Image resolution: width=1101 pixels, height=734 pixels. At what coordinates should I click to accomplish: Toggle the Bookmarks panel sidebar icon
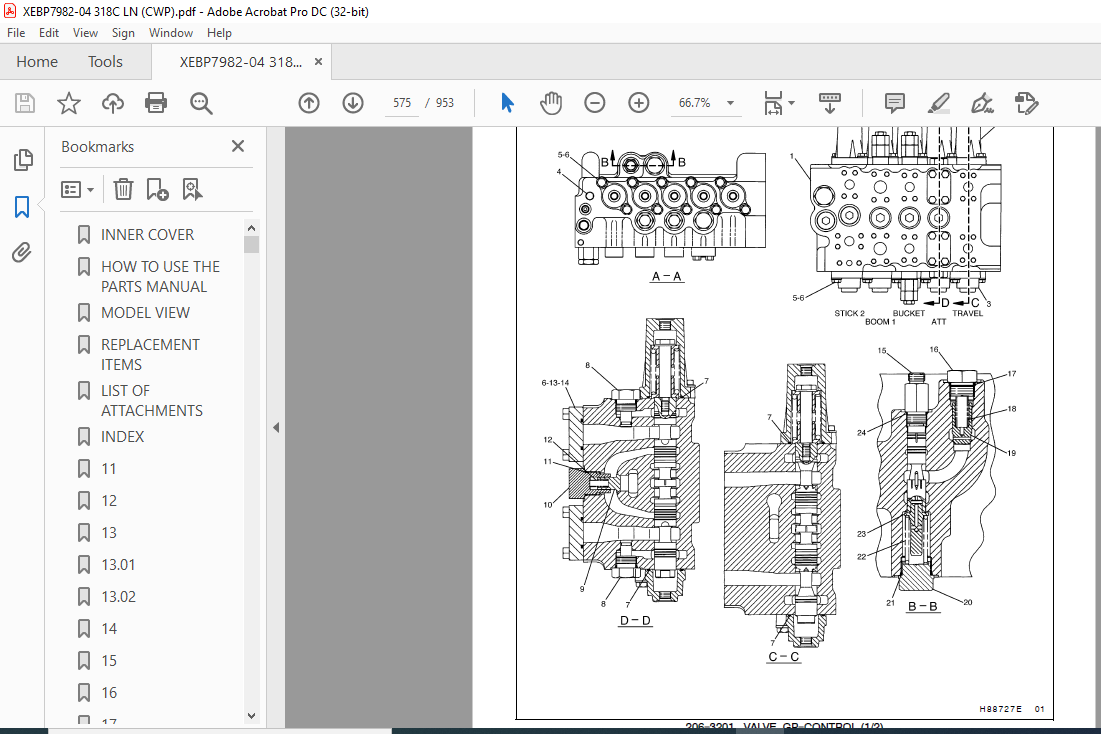point(22,207)
